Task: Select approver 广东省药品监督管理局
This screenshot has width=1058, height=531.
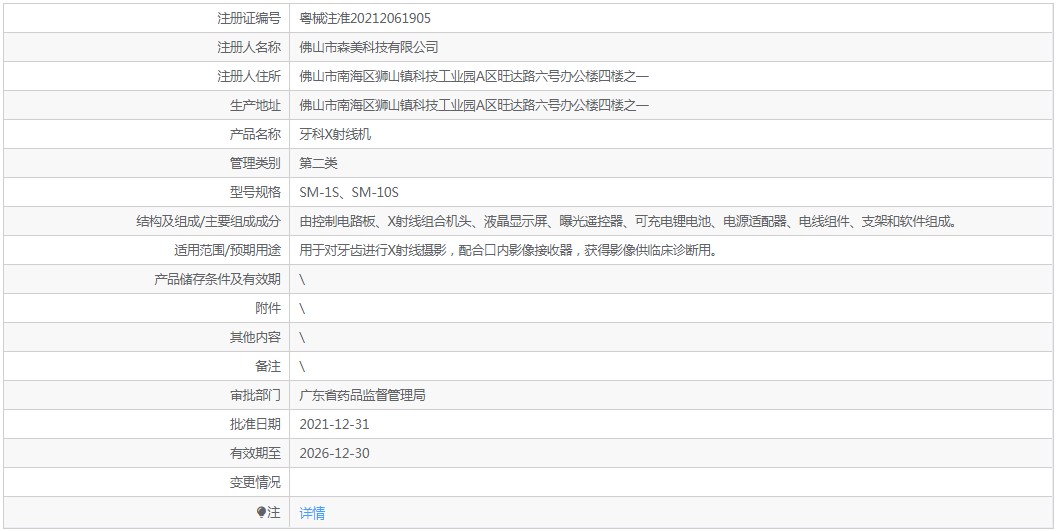Action: [x=362, y=395]
